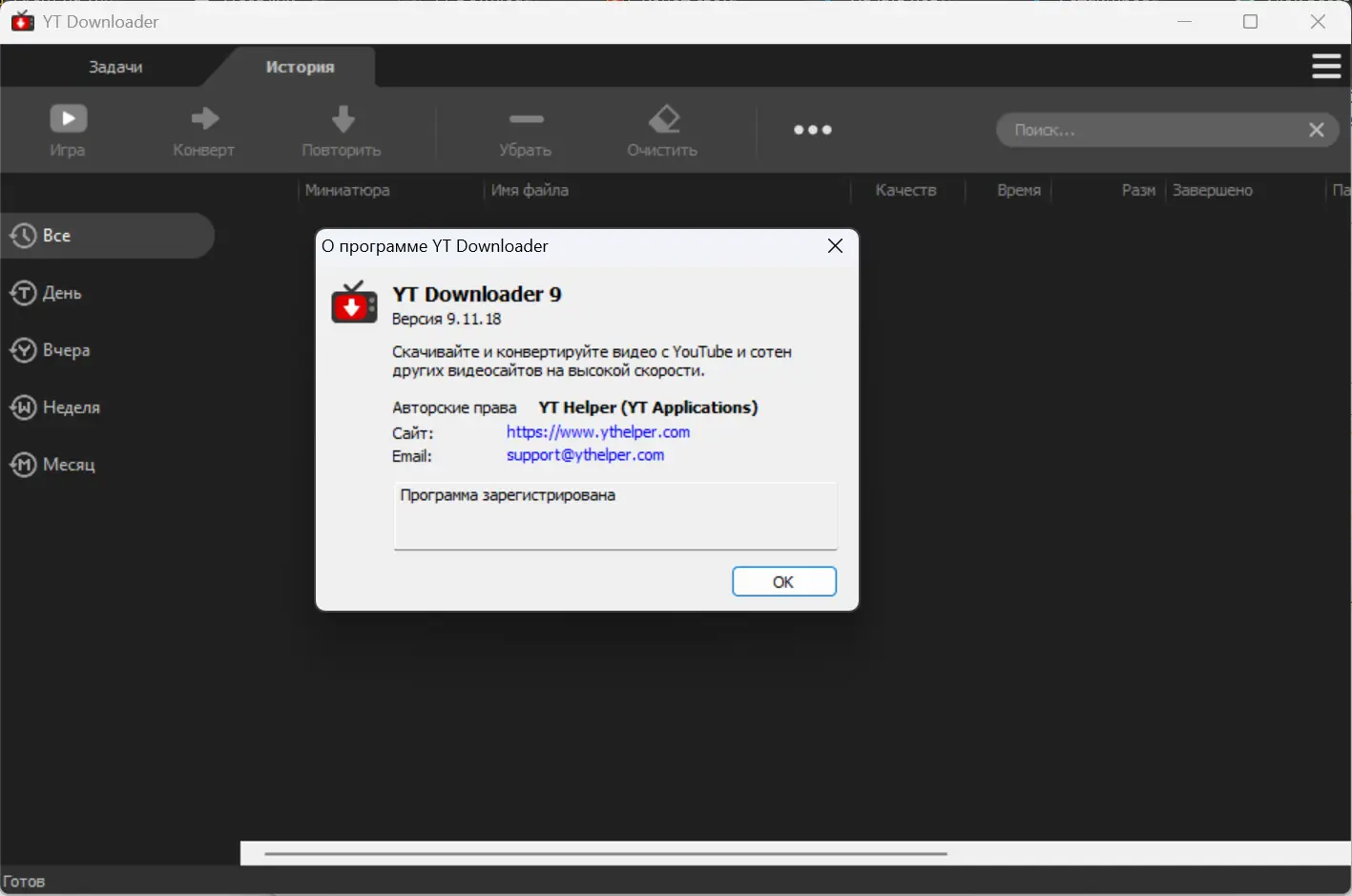1352x896 pixels.
Task: Minimize the YT Downloader window
Action: coord(1185,21)
